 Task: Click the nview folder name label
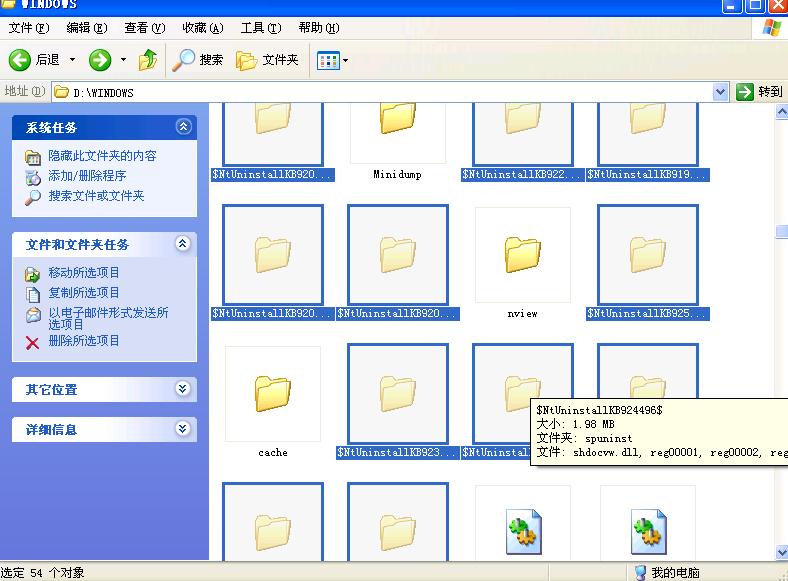[523, 314]
